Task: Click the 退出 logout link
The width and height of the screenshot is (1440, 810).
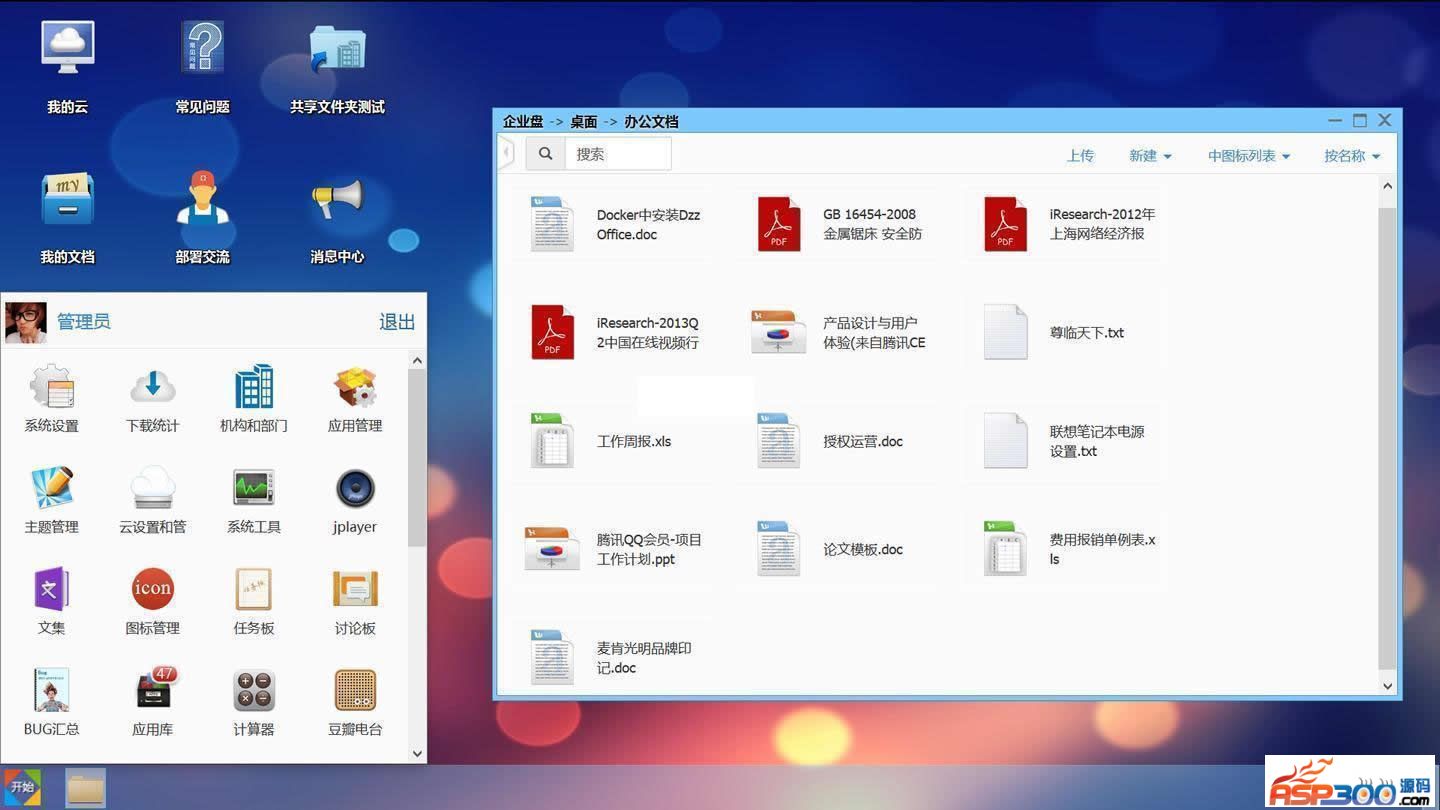Action: 396,322
